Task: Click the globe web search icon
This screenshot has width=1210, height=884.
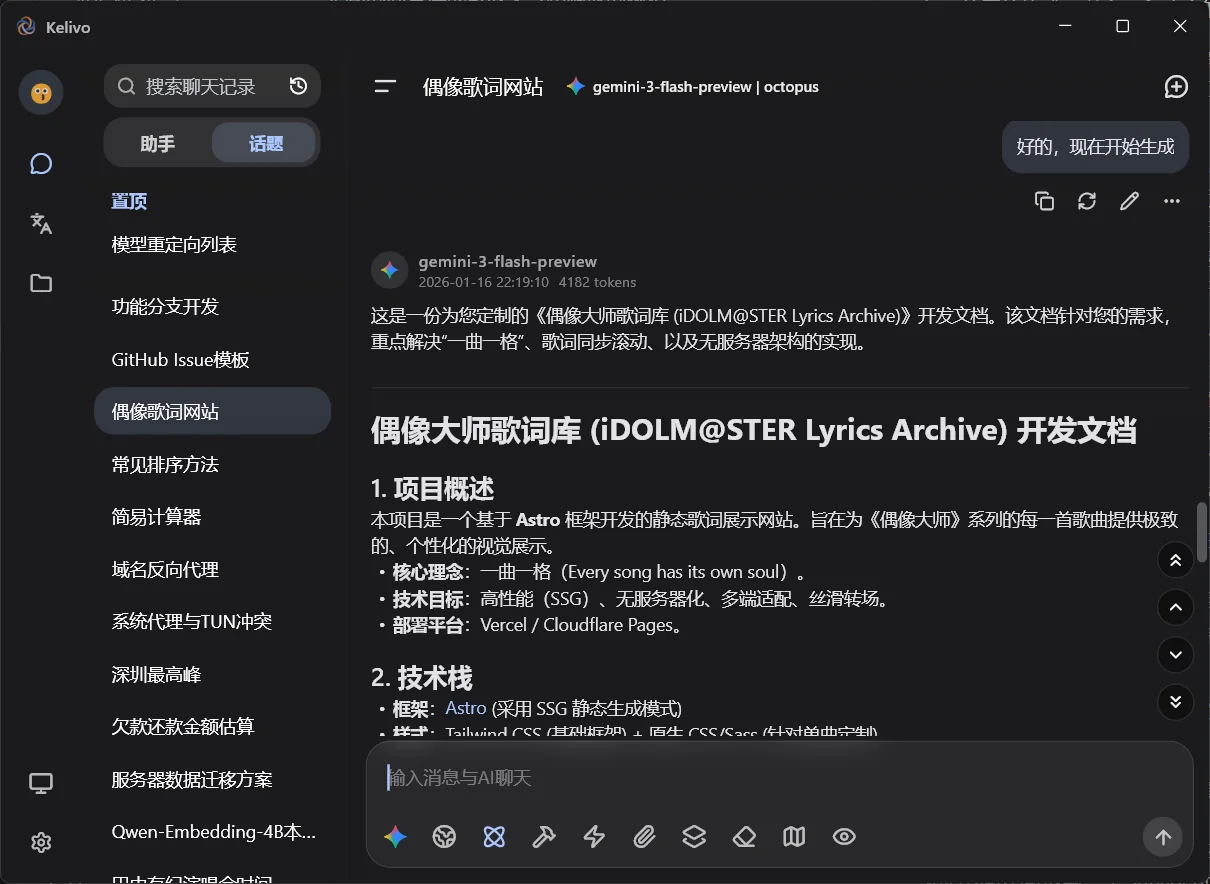Action: (x=444, y=837)
